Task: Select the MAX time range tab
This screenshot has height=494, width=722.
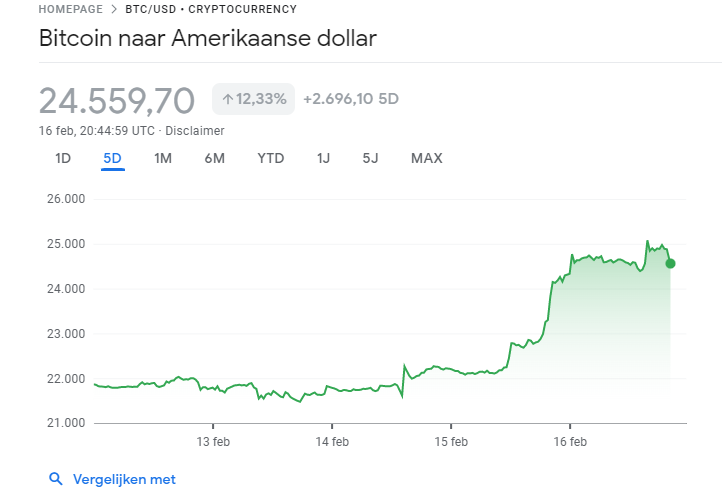Action: (x=427, y=158)
